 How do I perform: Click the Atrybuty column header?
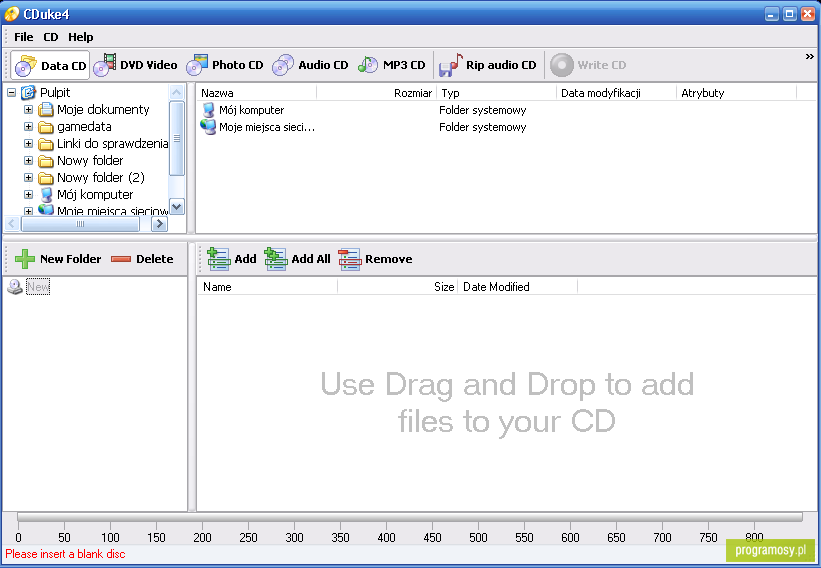736,93
